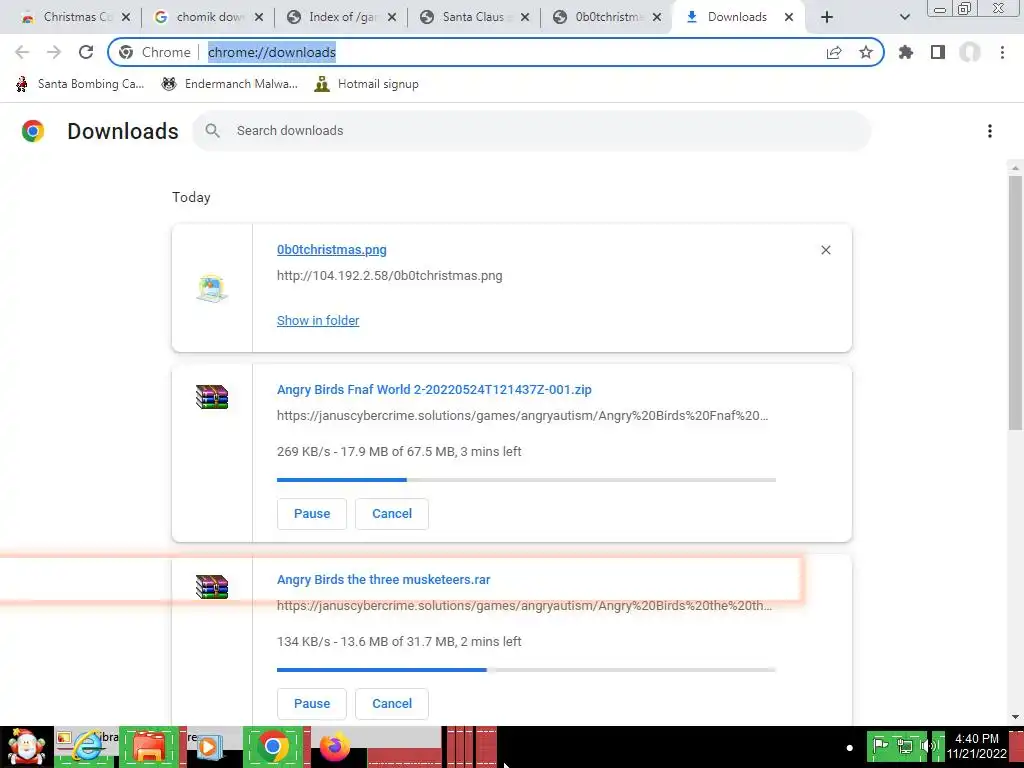Click the search magnifier icon

212,131
